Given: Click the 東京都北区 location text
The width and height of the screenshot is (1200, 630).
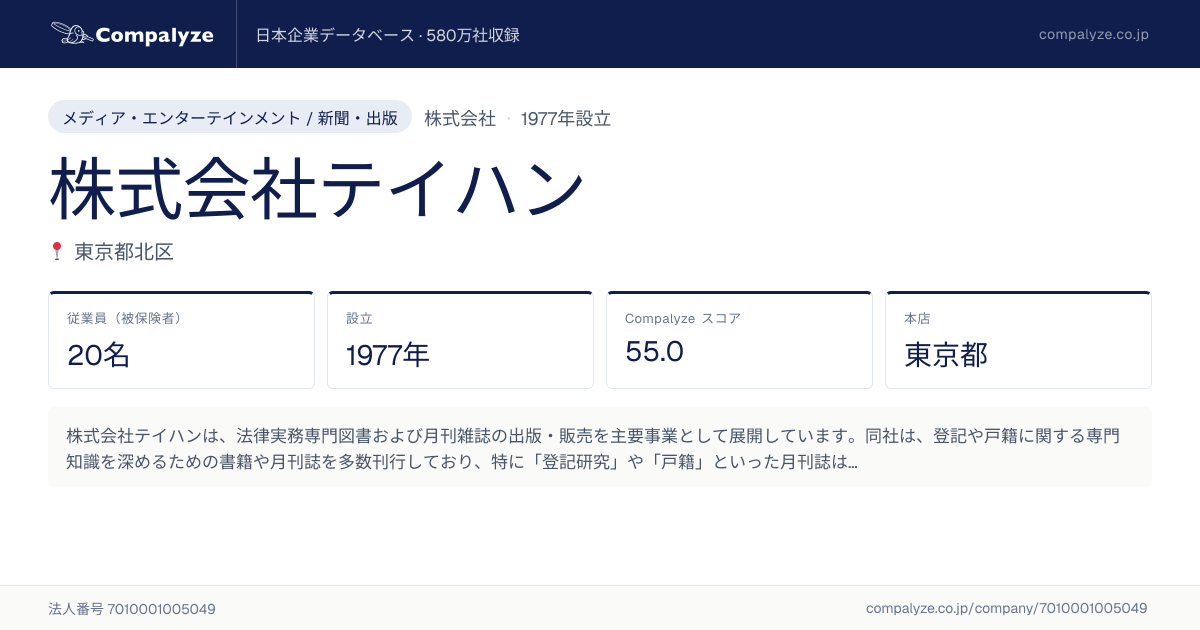Looking at the screenshot, I should pyautogui.click(x=124, y=252).
